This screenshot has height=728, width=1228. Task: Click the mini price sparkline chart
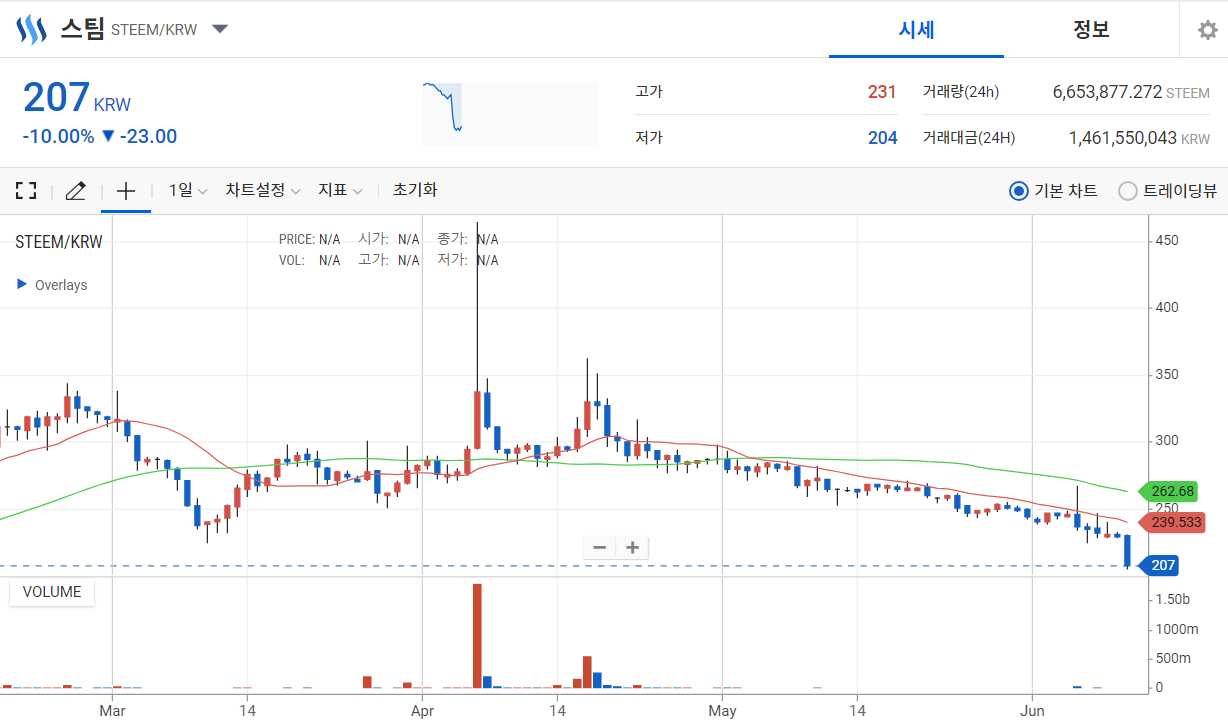pyautogui.click(x=510, y=113)
